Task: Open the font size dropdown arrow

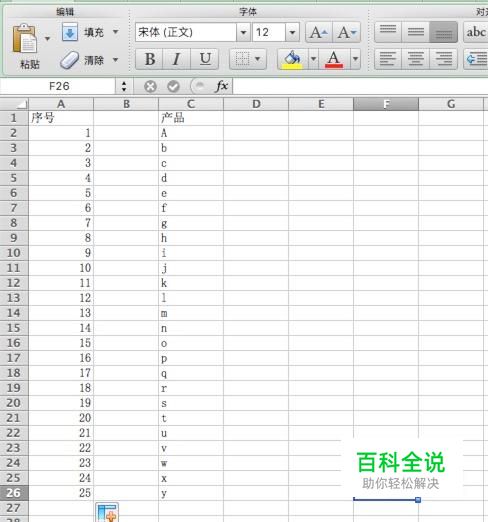Action: pyautogui.click(x=292, y=32)
